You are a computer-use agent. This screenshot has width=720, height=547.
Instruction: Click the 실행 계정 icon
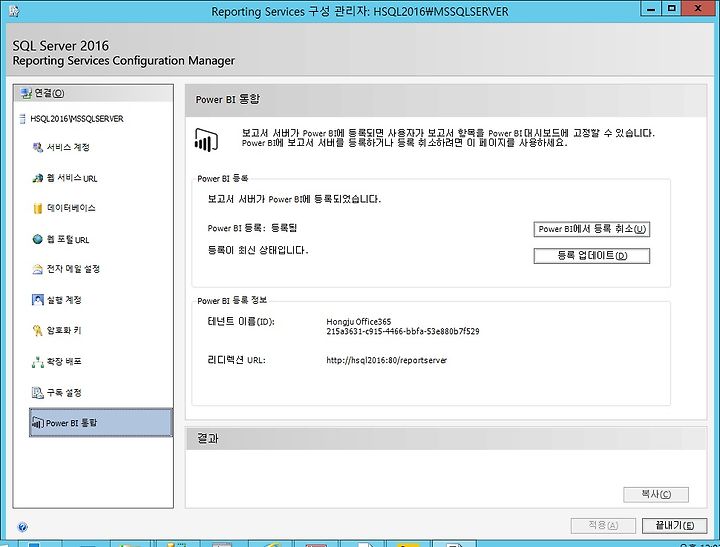point(37,300)
